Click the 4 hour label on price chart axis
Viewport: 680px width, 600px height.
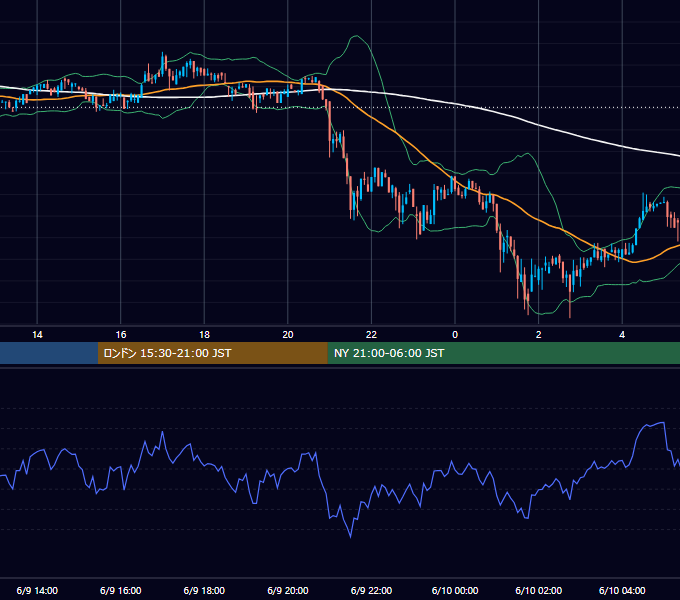[x=622, y=335]
